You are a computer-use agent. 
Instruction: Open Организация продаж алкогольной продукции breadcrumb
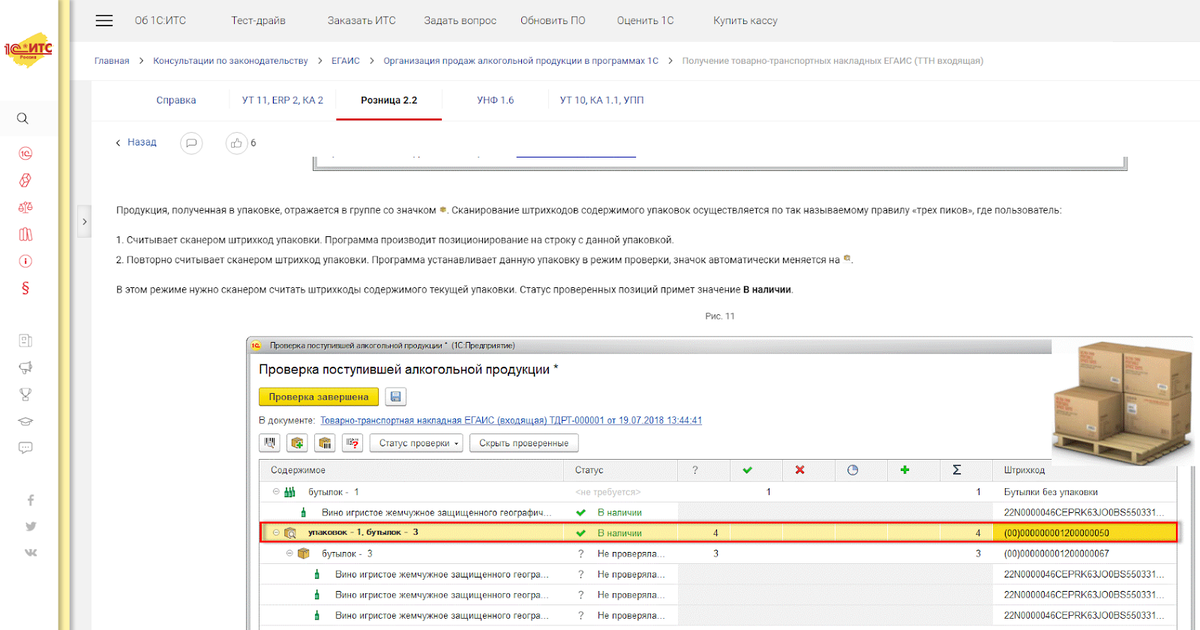521,61
